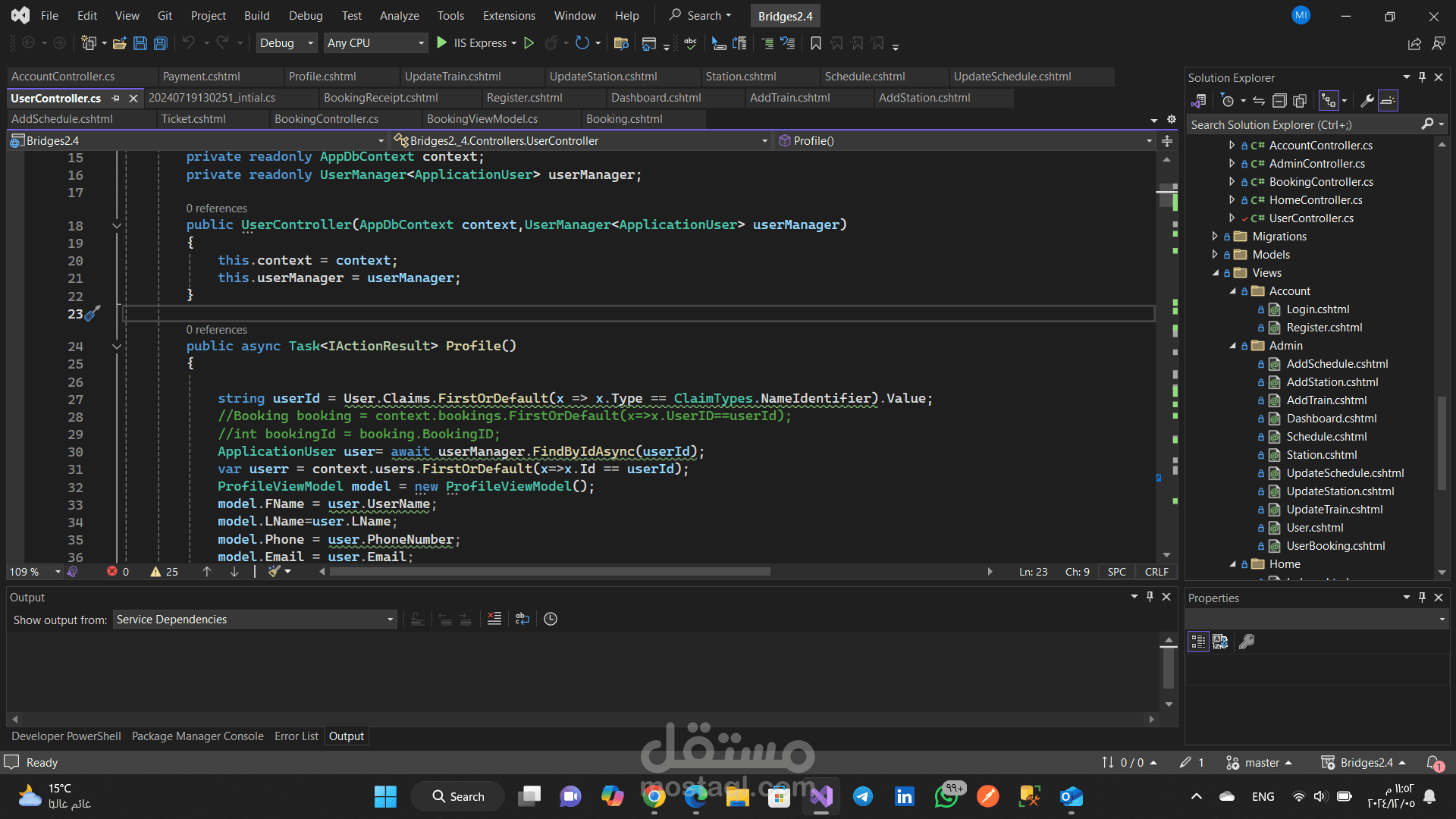Click Clear All icon in Output panel
The height and width of the screenshot is (819, 1456).
(494, 619)
